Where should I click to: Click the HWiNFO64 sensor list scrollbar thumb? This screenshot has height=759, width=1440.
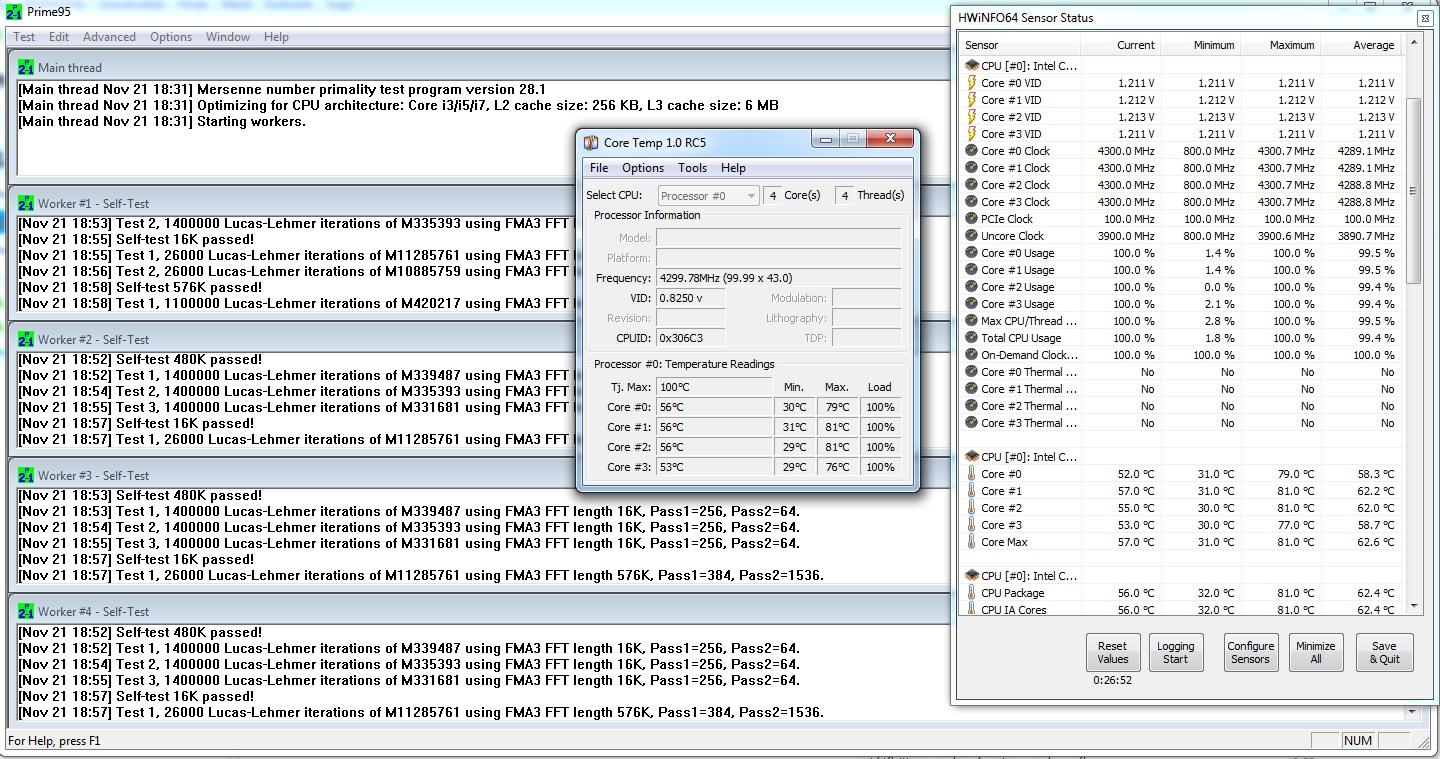pyautogui.click(x=1413, y=191)
